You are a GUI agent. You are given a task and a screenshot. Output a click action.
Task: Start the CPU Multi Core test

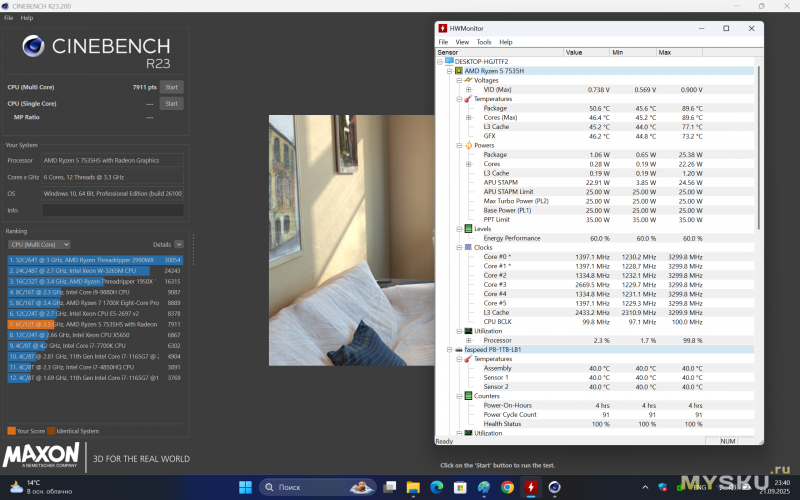click(171, 87)
